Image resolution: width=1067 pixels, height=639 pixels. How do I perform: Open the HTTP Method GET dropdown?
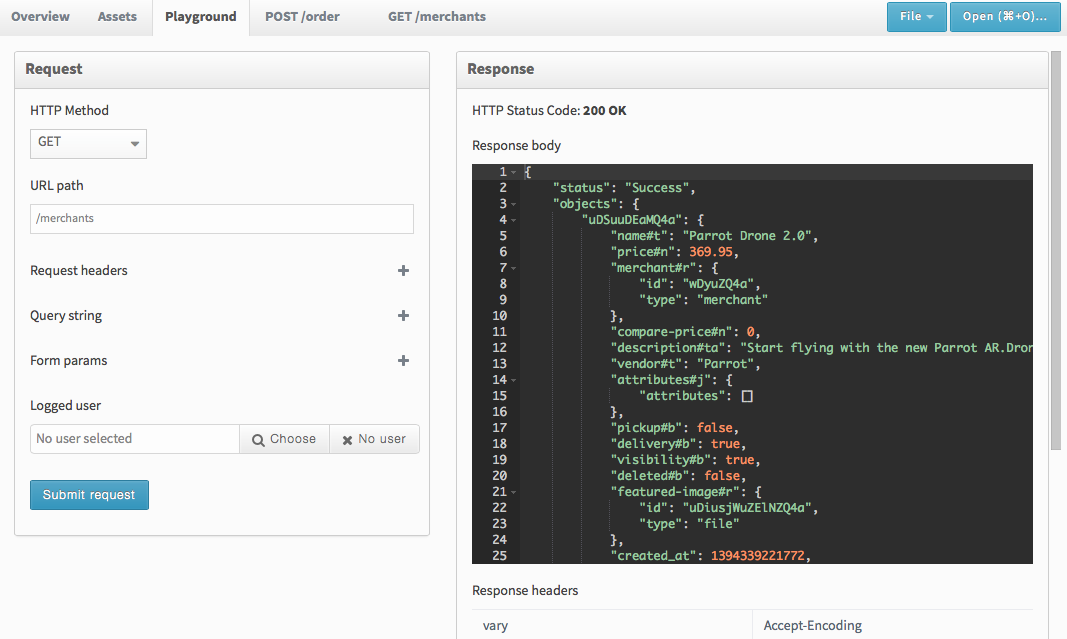88,144
